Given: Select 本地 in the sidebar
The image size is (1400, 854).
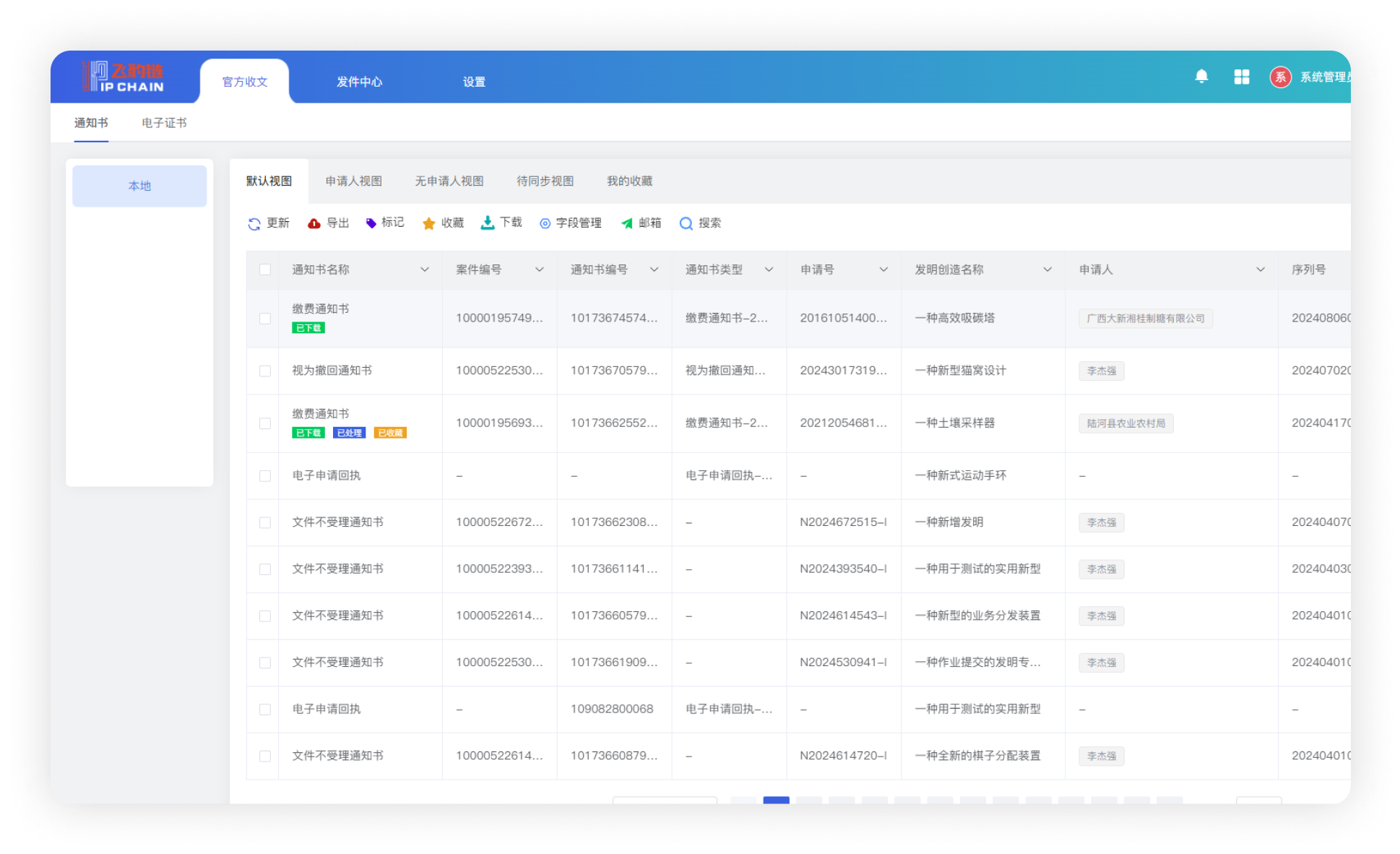Looking at the screenshot, I should pyautogui.click(x=139, y=186).
